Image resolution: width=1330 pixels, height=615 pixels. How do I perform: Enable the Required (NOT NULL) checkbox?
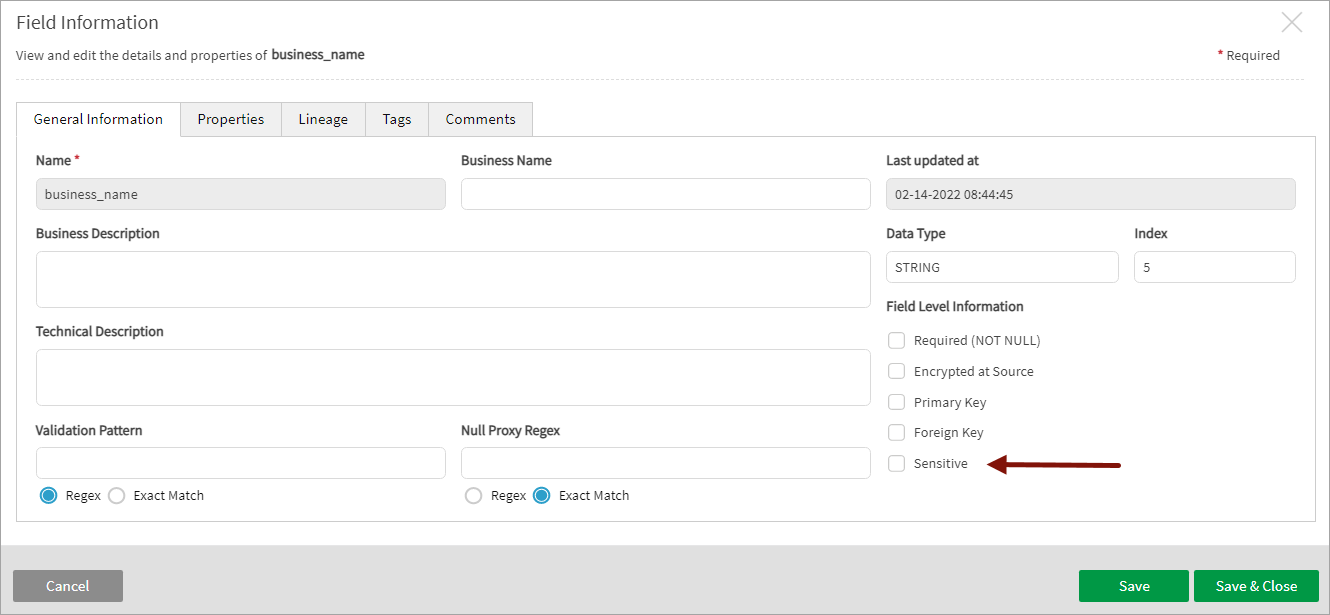[x=897, y=341]
